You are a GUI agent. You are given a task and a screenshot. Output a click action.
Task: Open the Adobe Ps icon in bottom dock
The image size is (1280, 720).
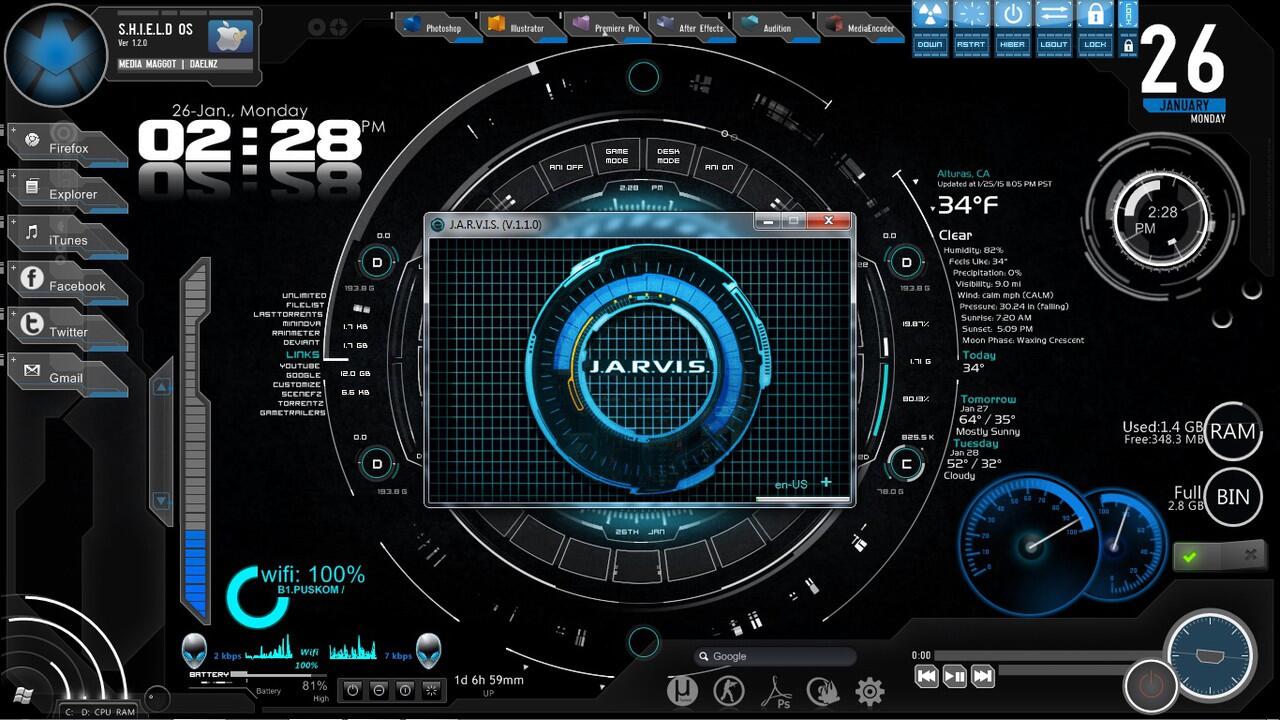tap(776, 691)
